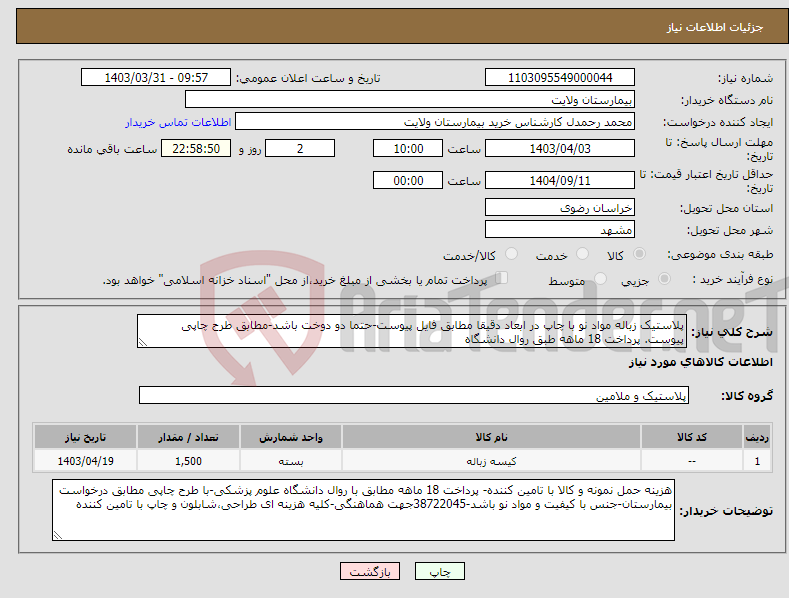Screen dimensions: 789x598
Task: Click the need date cell 1403/04/19
Action: (86, 461)
